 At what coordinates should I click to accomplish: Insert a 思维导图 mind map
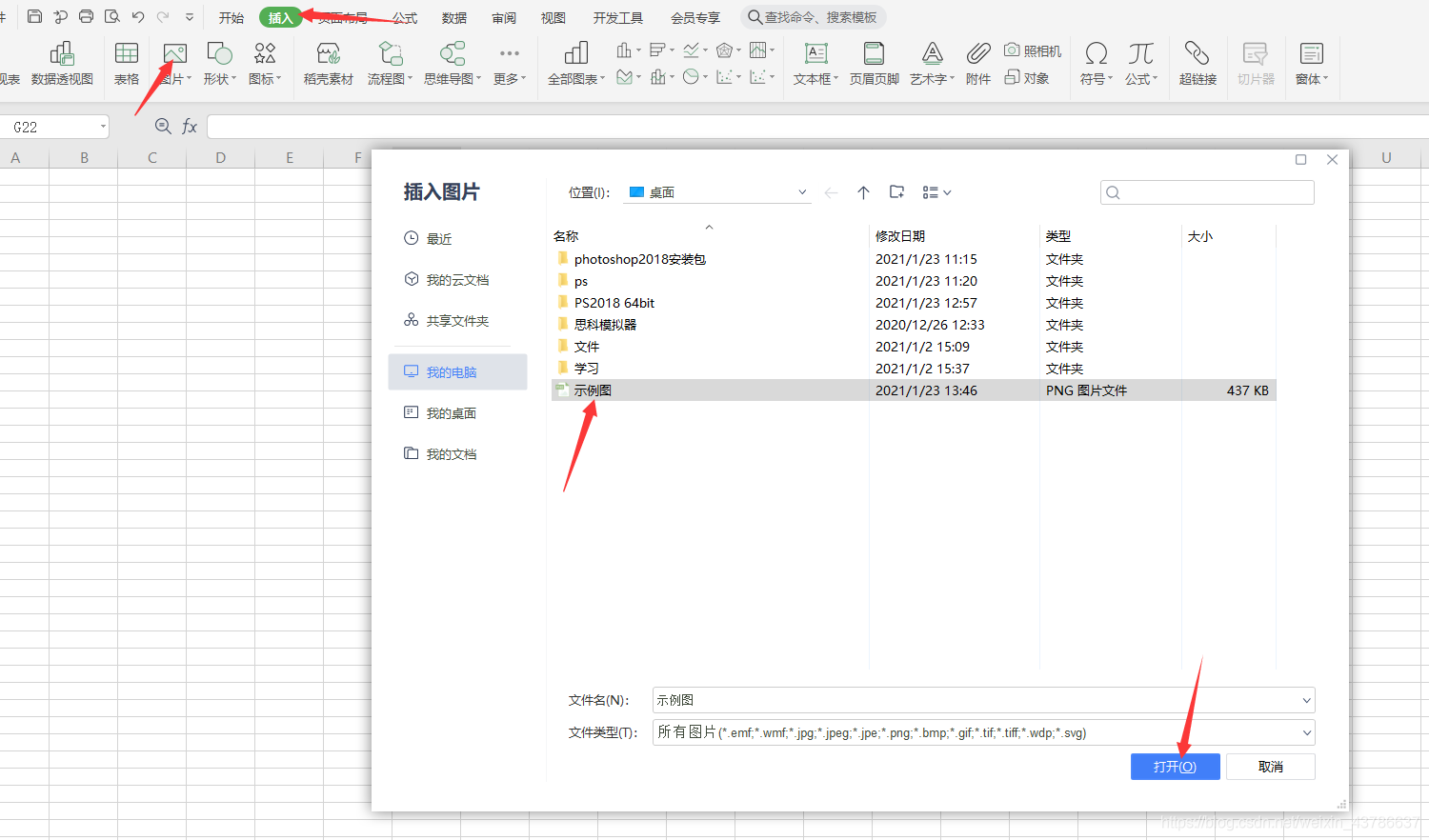tap(453, 64)
